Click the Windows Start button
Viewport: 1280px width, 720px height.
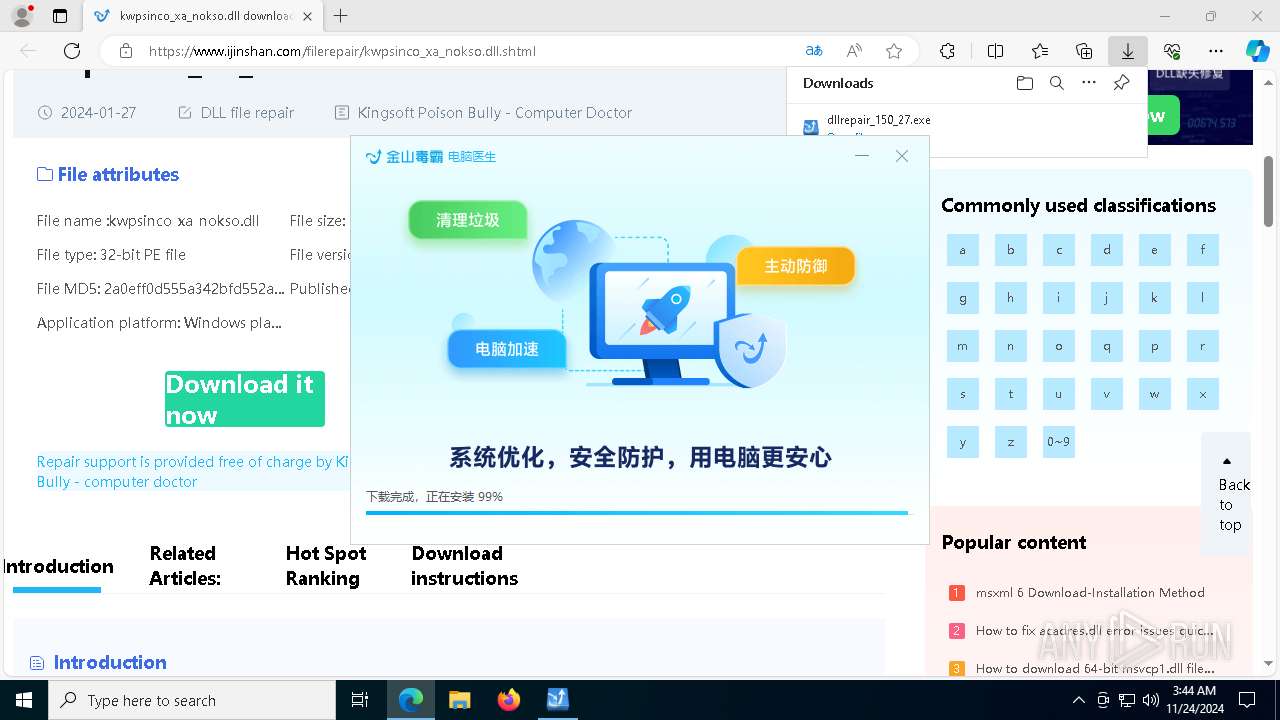(24, 700)
